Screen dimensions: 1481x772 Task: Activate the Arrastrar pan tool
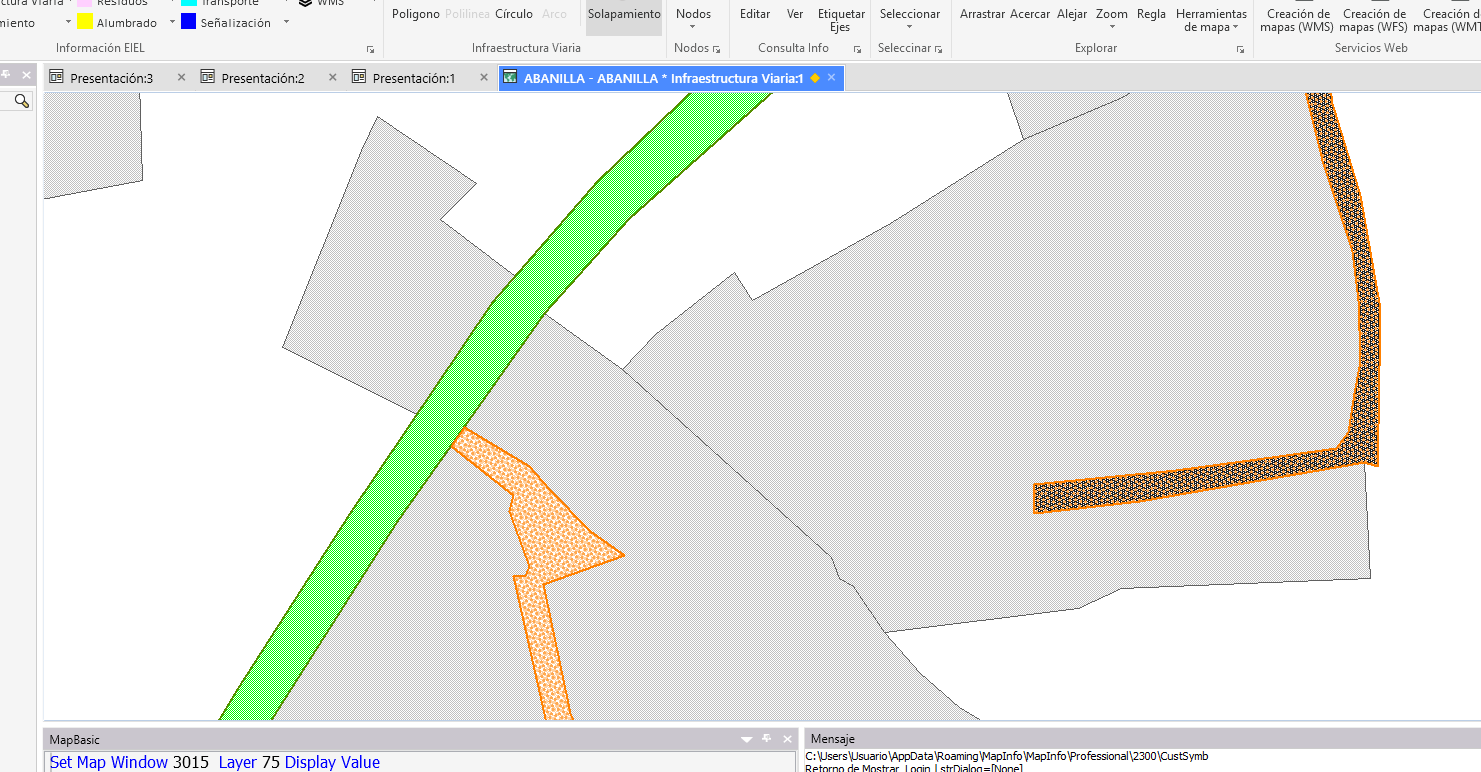point(982,14)
